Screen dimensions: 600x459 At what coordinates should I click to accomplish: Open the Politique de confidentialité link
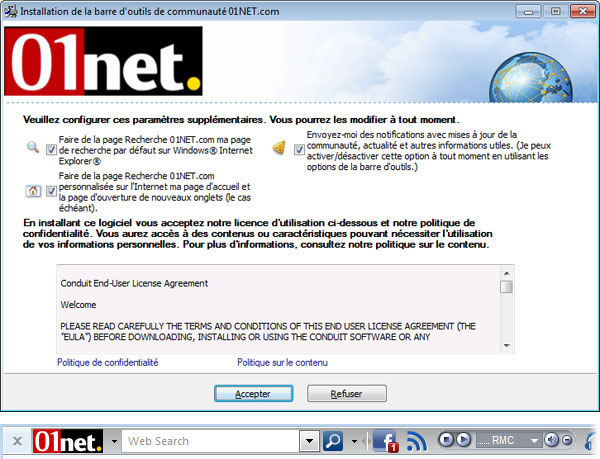tap(108, 362)
